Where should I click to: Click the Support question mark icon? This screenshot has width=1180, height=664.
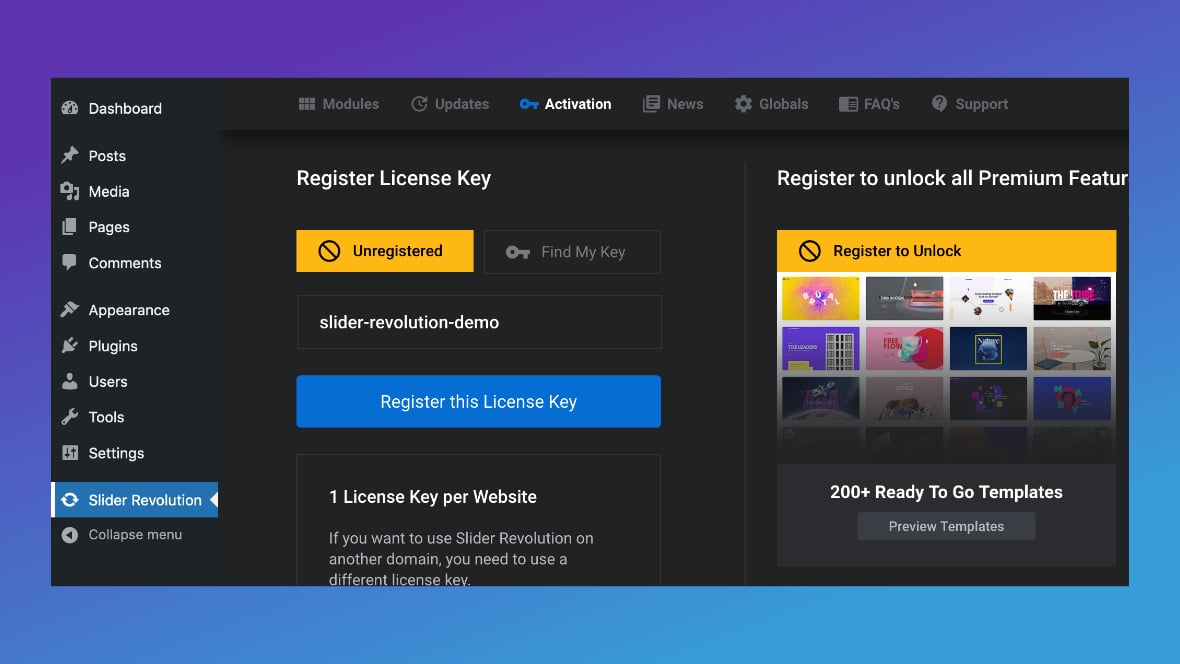point(939,103)
